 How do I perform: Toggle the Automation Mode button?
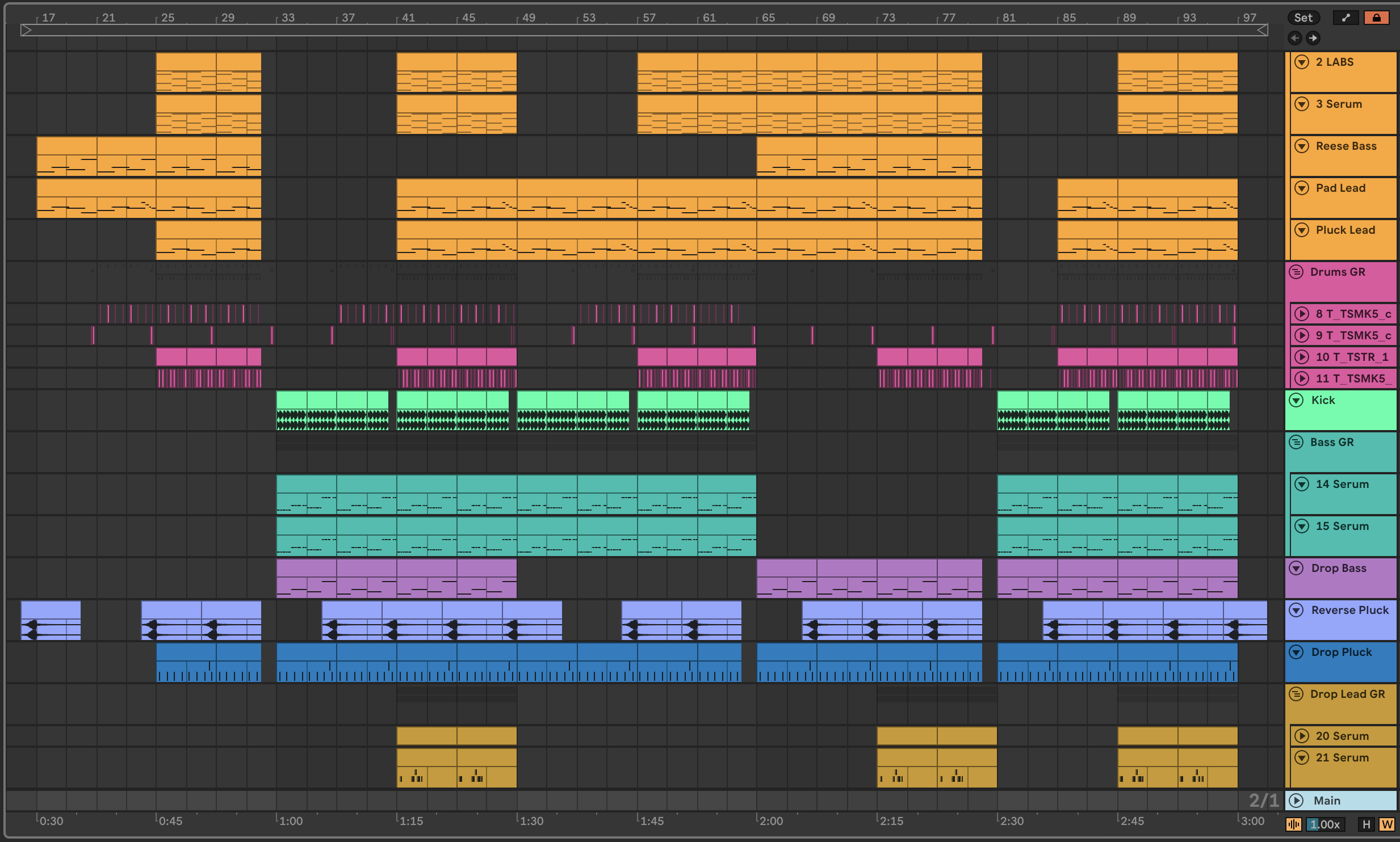point(1345,18)
